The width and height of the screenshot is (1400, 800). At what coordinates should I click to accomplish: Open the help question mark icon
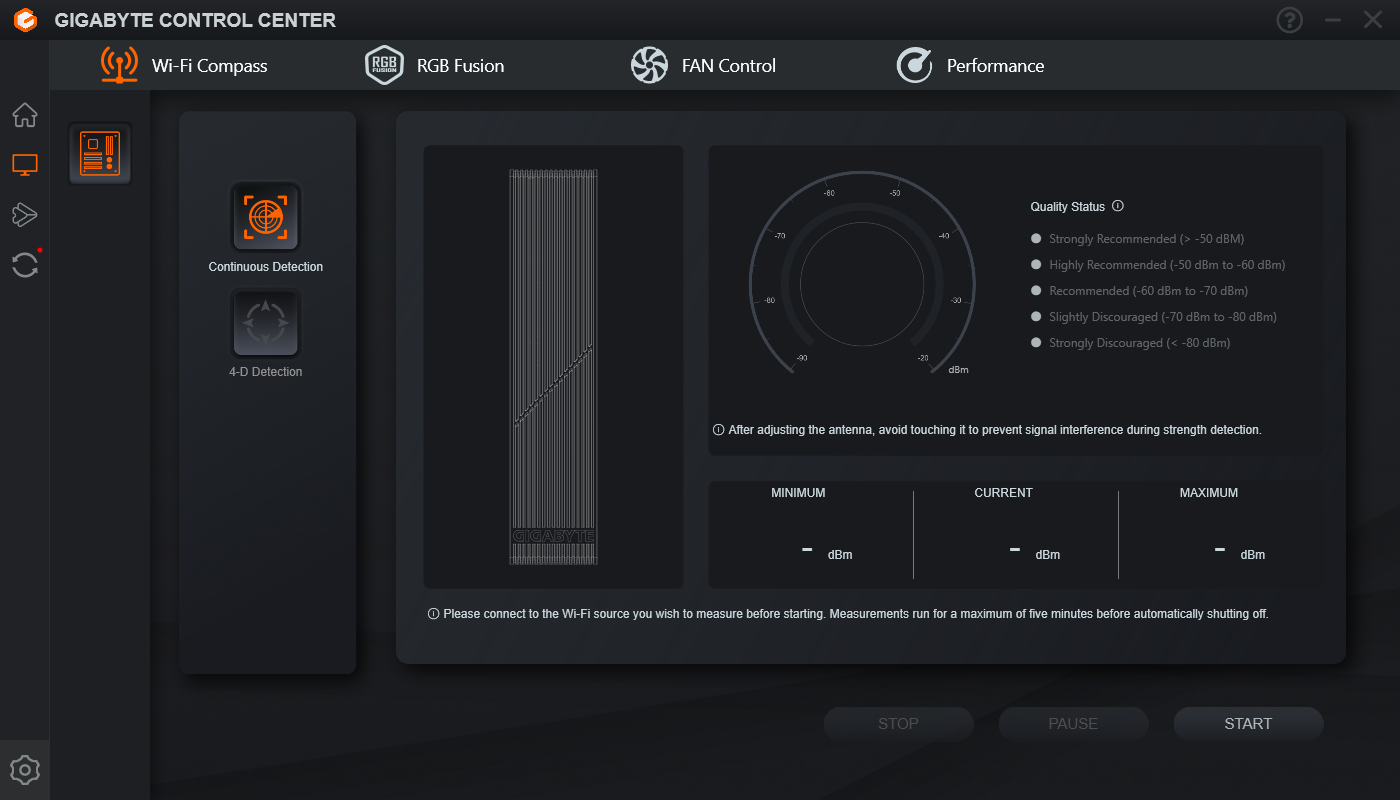1291,20
